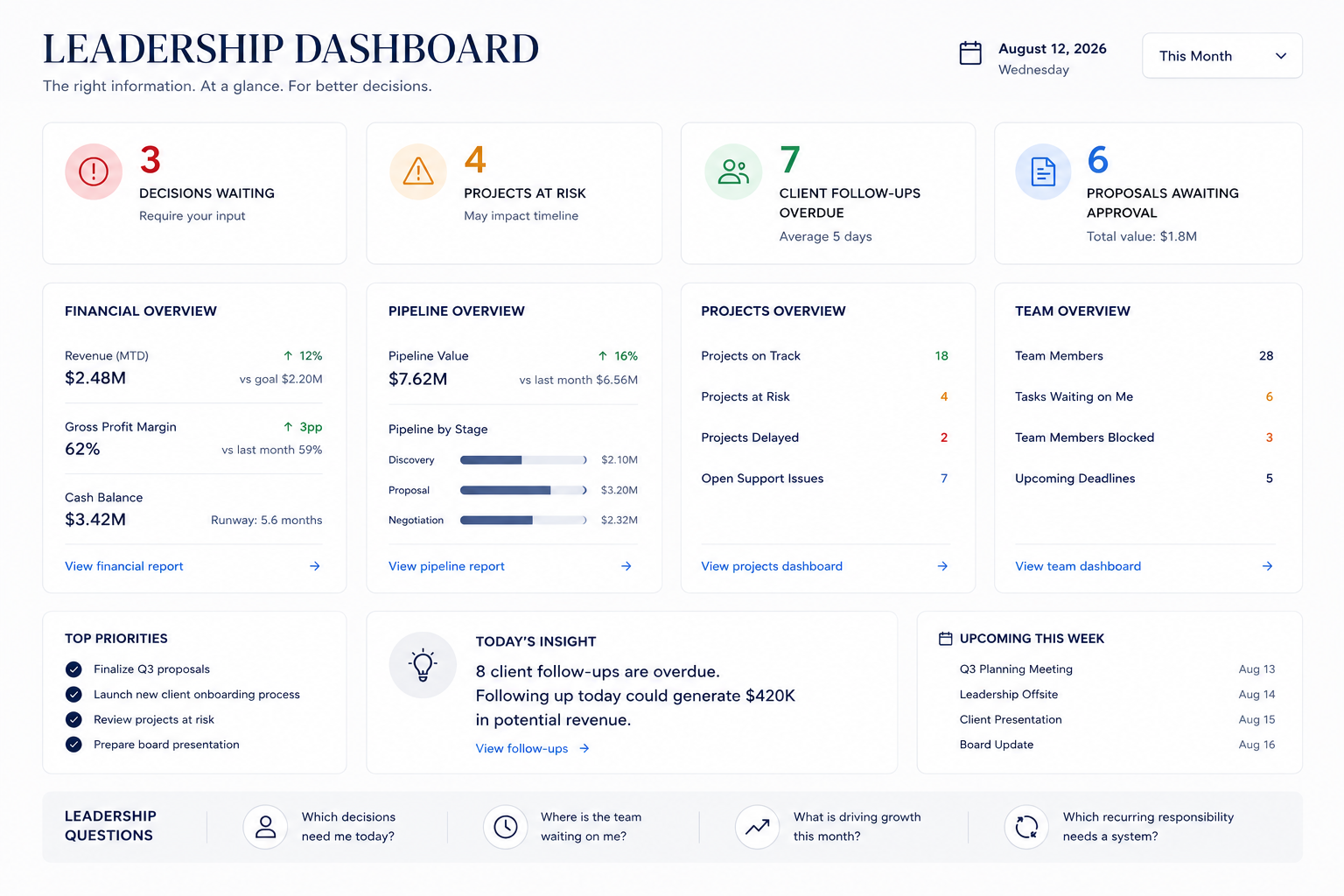Viewport: 1344px width, 896px height.
Task: Open the Decisions Waiting card heading
Action: click(206, 193)
